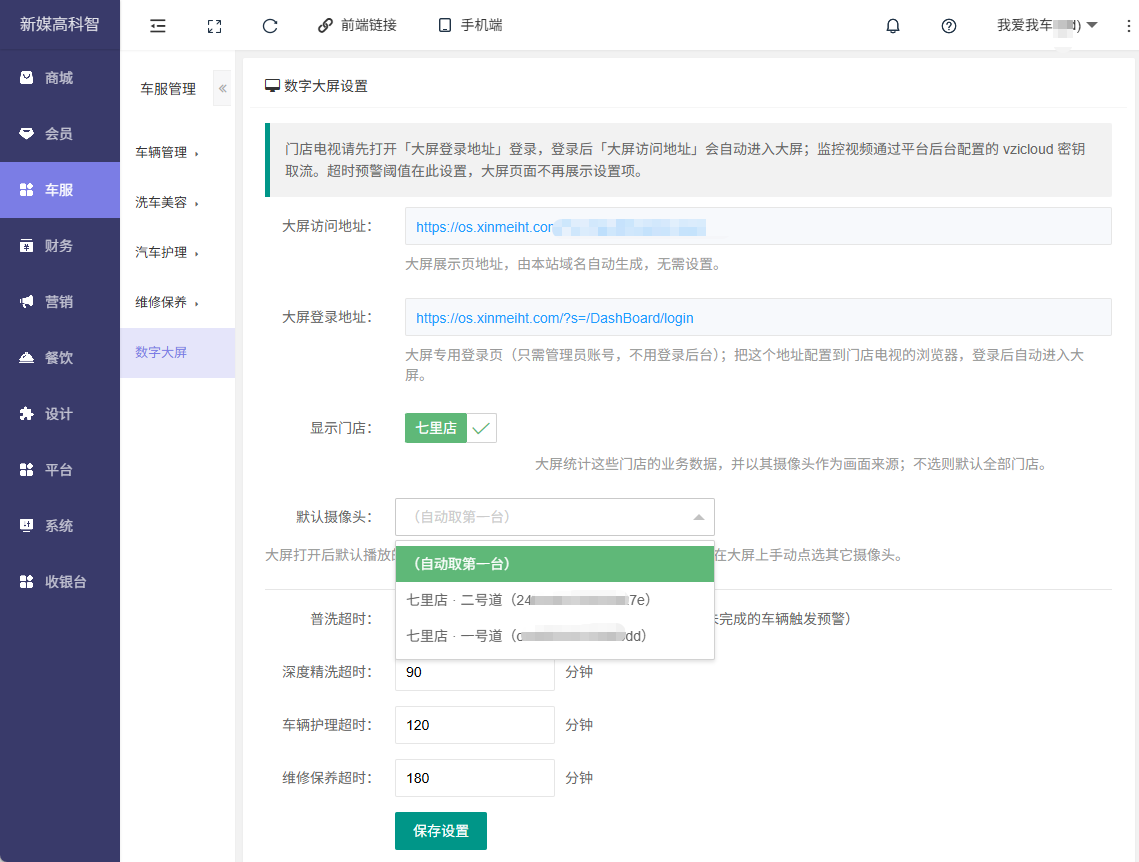This screenshot has height=862, width=1139.
Task: Choose the 七里店 · 二号道 camera option
Action: tap(554, 600)
